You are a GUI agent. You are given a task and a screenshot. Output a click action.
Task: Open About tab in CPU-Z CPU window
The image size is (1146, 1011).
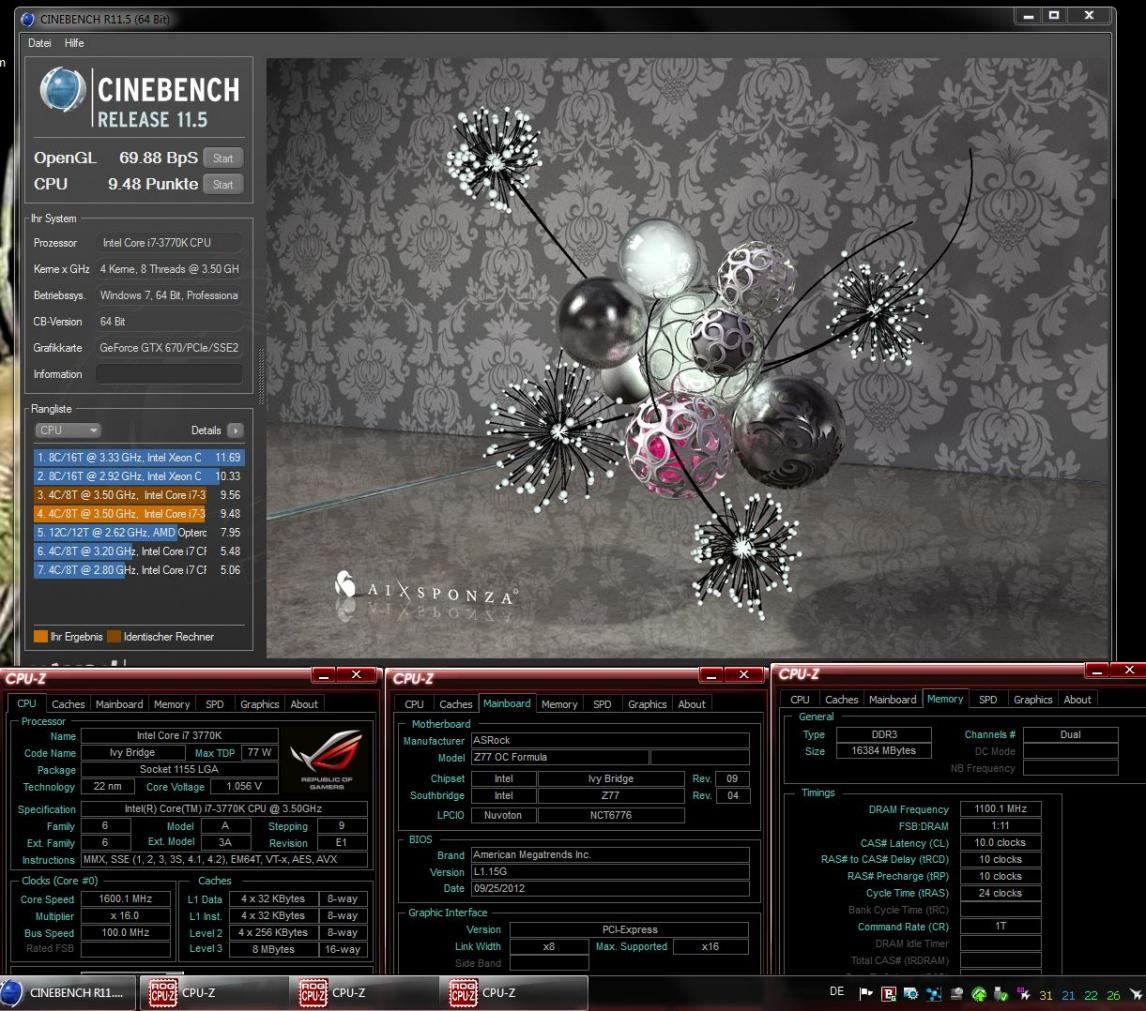(x=304, y=704)
